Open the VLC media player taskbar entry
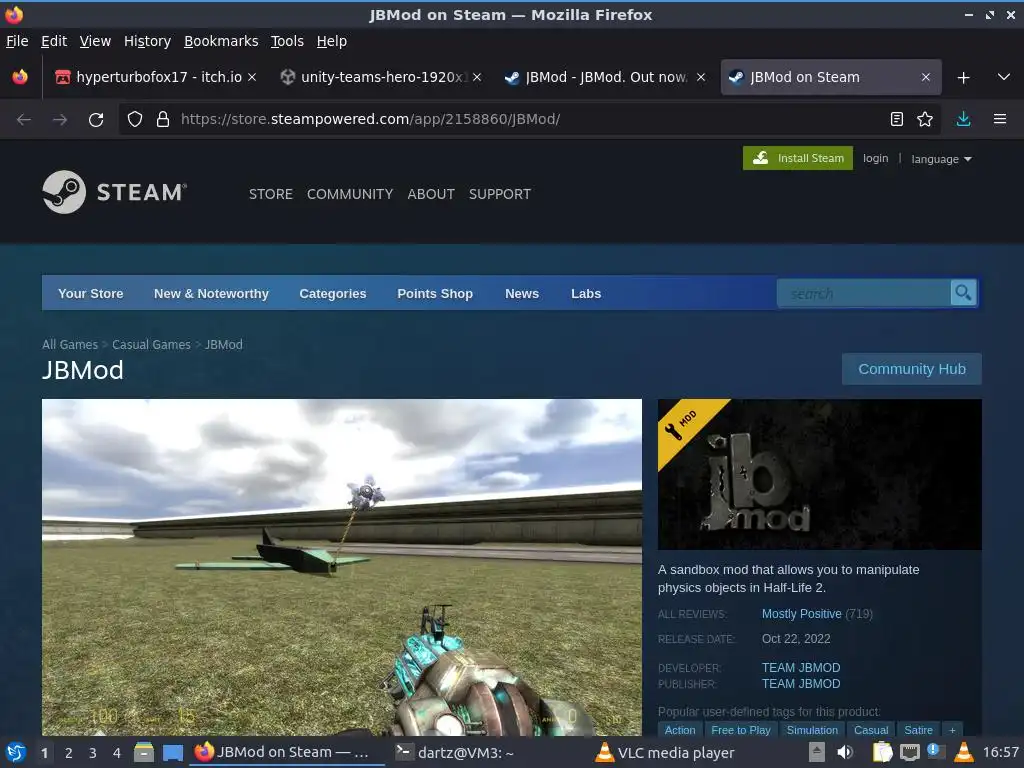The image size is (1024, 768). [x=665, y=752]
